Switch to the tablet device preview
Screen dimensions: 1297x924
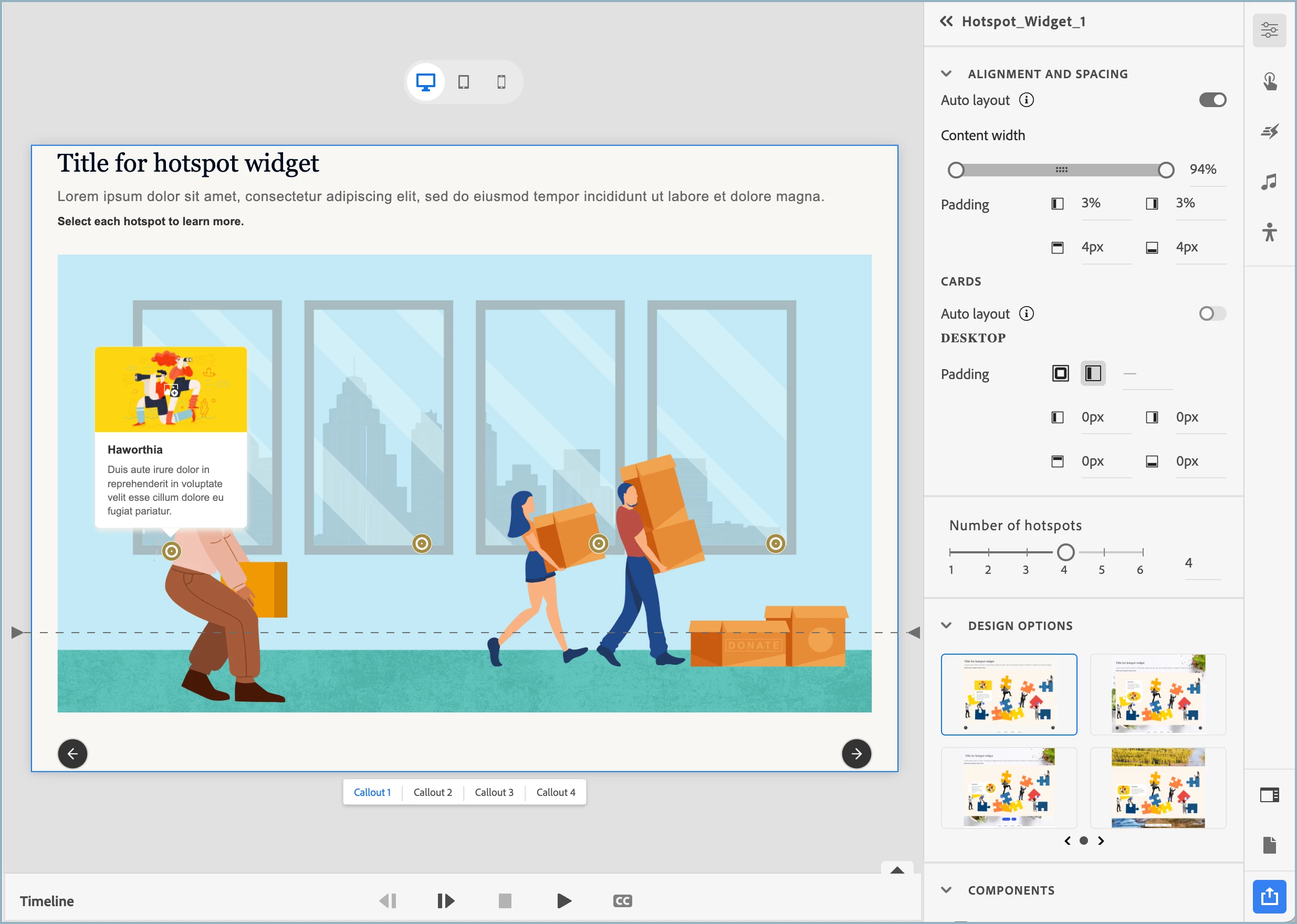(463, 82)
